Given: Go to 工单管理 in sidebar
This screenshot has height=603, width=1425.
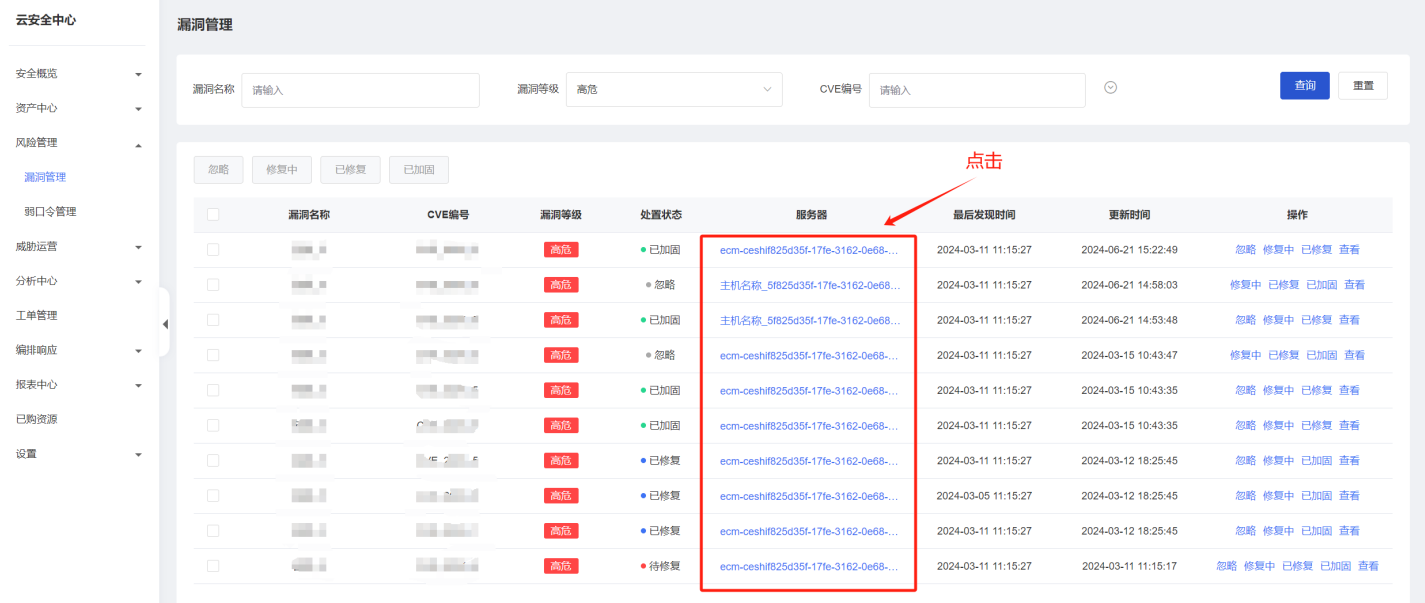Looking at the screenshot, I should (x=36, y=316).
